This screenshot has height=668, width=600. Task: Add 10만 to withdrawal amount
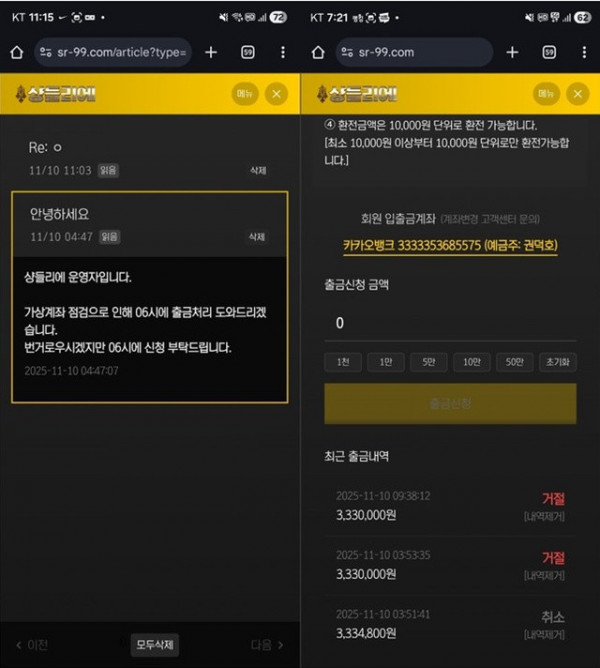click(466, 362)
